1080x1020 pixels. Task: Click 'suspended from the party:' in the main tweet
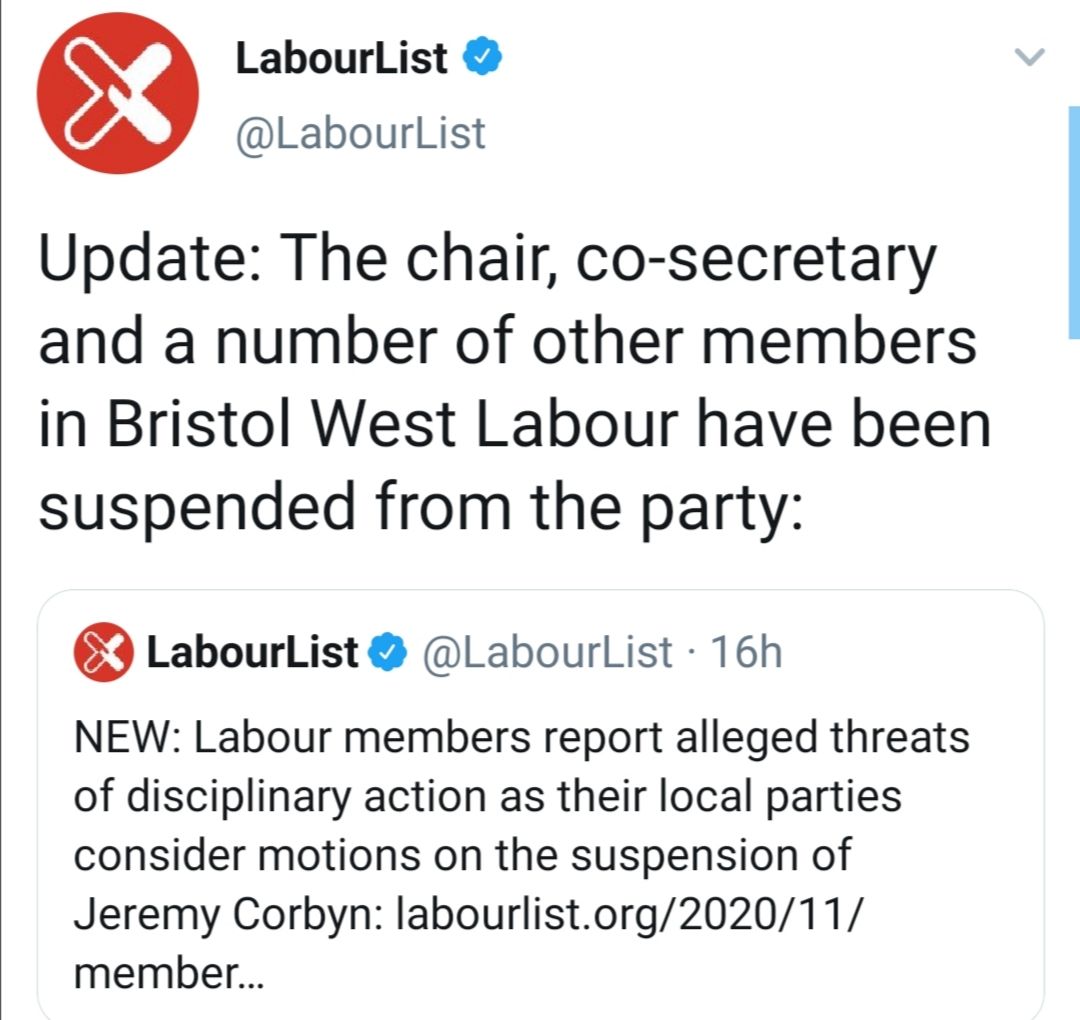pyautogui.click(x=420, y=506)
